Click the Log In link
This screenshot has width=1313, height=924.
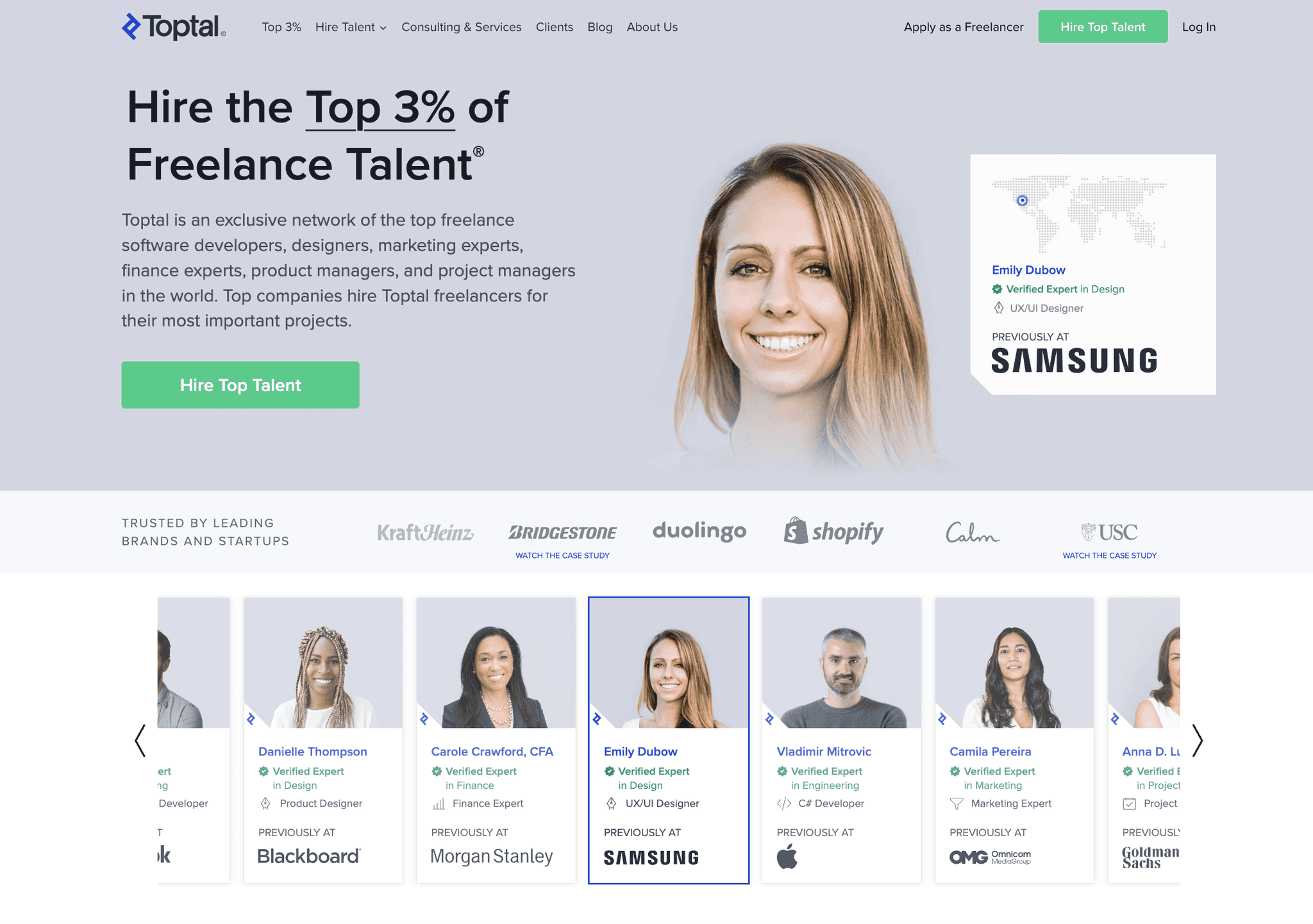tap(1199, 27)
